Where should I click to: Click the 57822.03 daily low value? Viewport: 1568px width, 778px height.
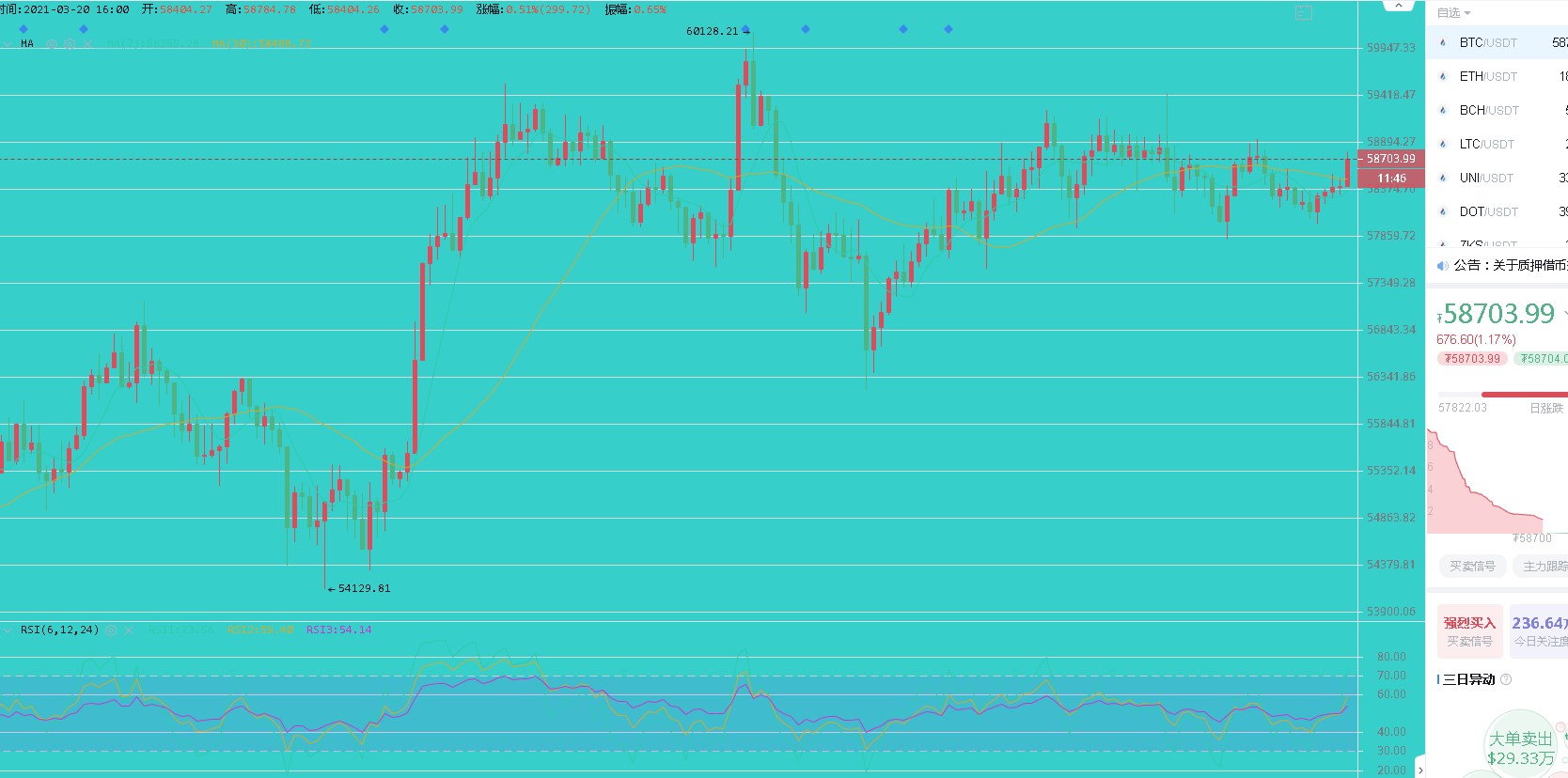(x=1463, y=408)
